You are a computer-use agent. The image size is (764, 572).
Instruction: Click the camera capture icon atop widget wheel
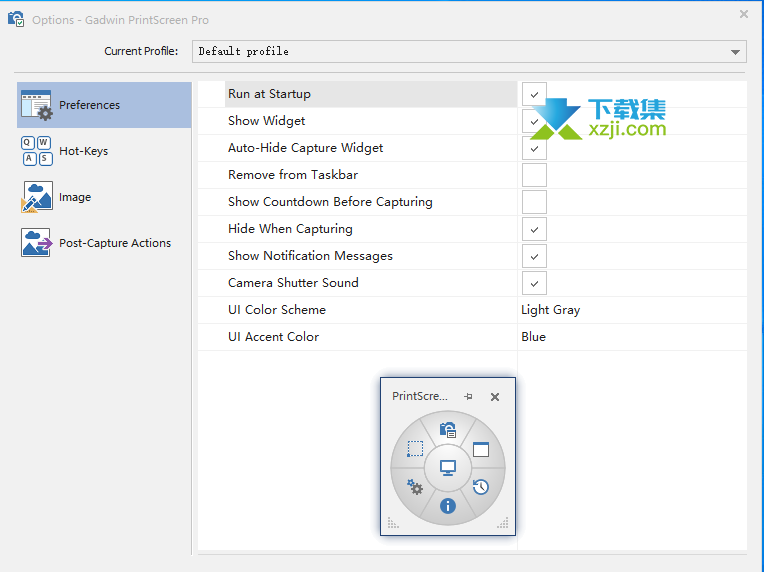pos(448,430)
